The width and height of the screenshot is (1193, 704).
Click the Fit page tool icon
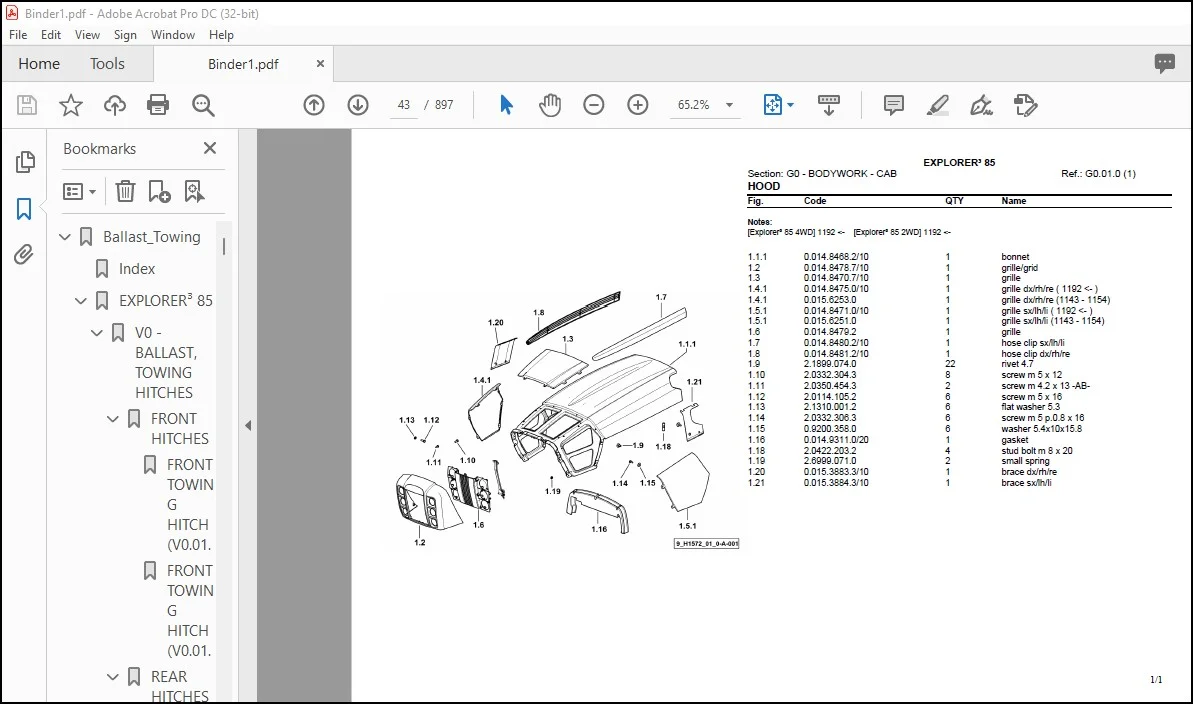(x=772, y=105)
